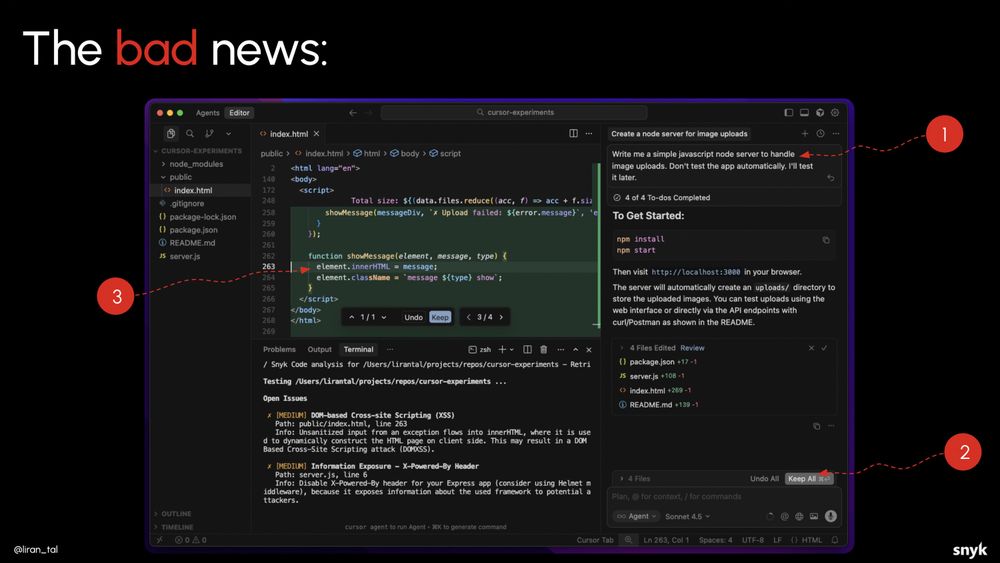The image size is (1000, 563).
Task: Open the search icon in sidebar
Action: (x=190, y=133)
